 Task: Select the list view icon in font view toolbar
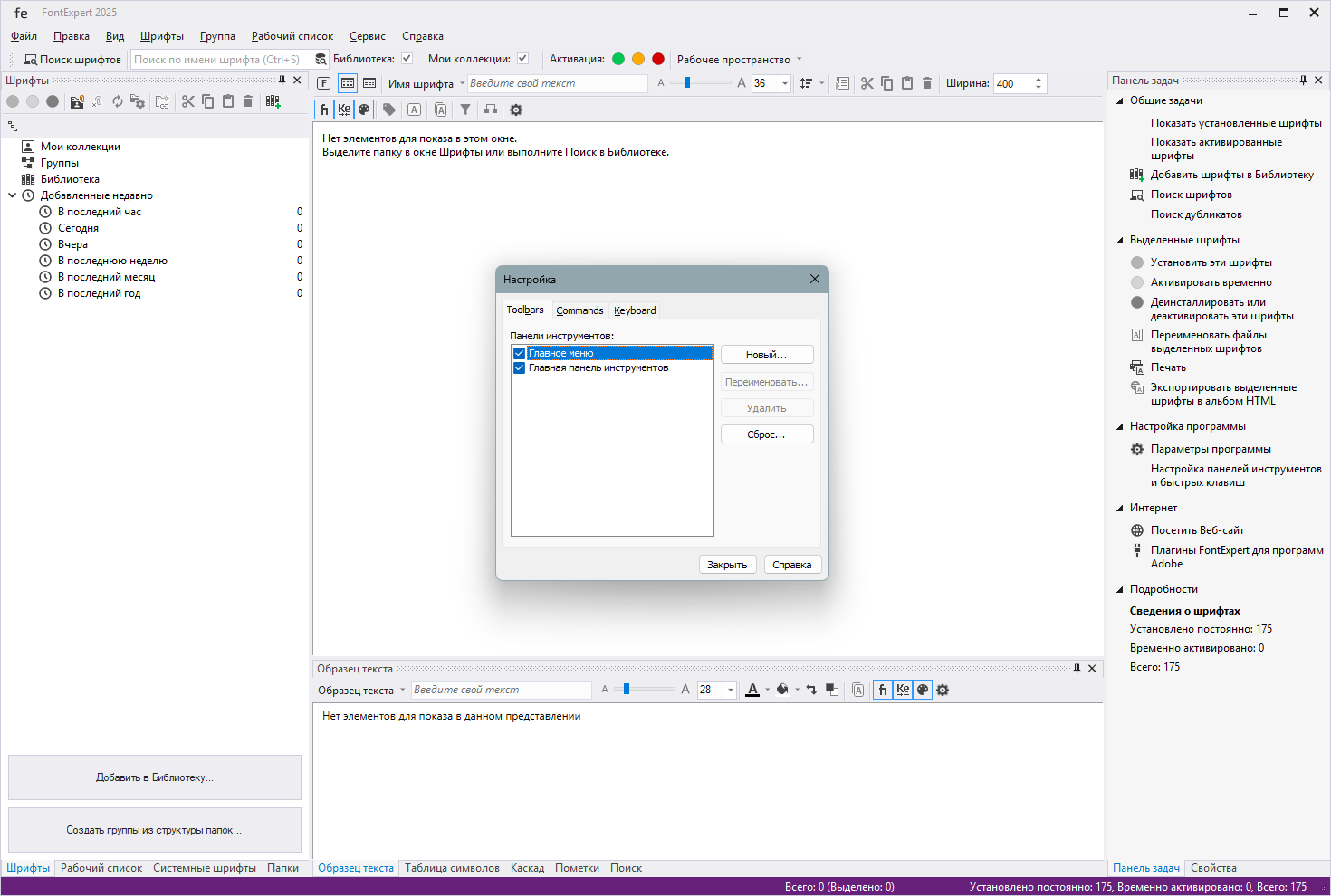[x=369, y=83]
